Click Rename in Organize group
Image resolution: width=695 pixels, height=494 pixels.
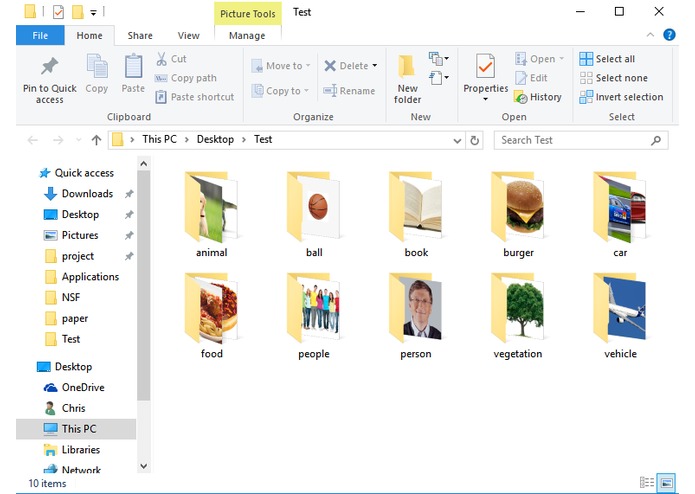tap(349, 91)
